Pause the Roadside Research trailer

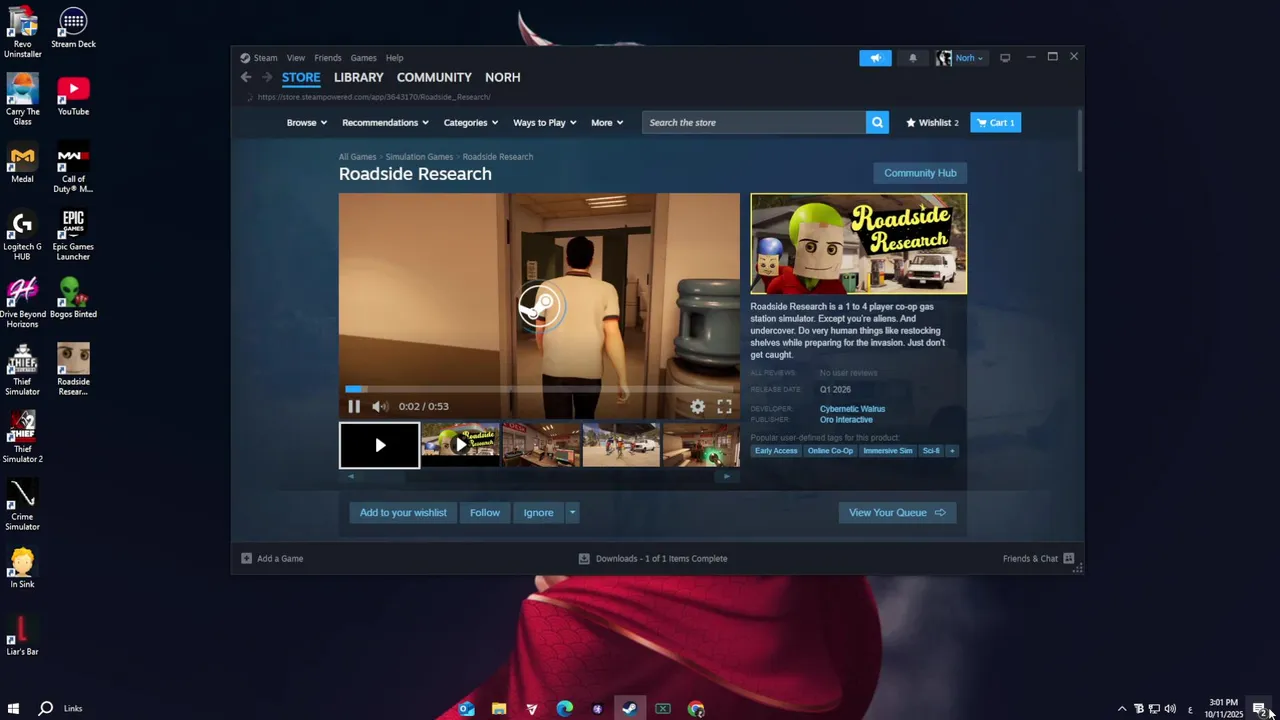[x=354, y=406]
